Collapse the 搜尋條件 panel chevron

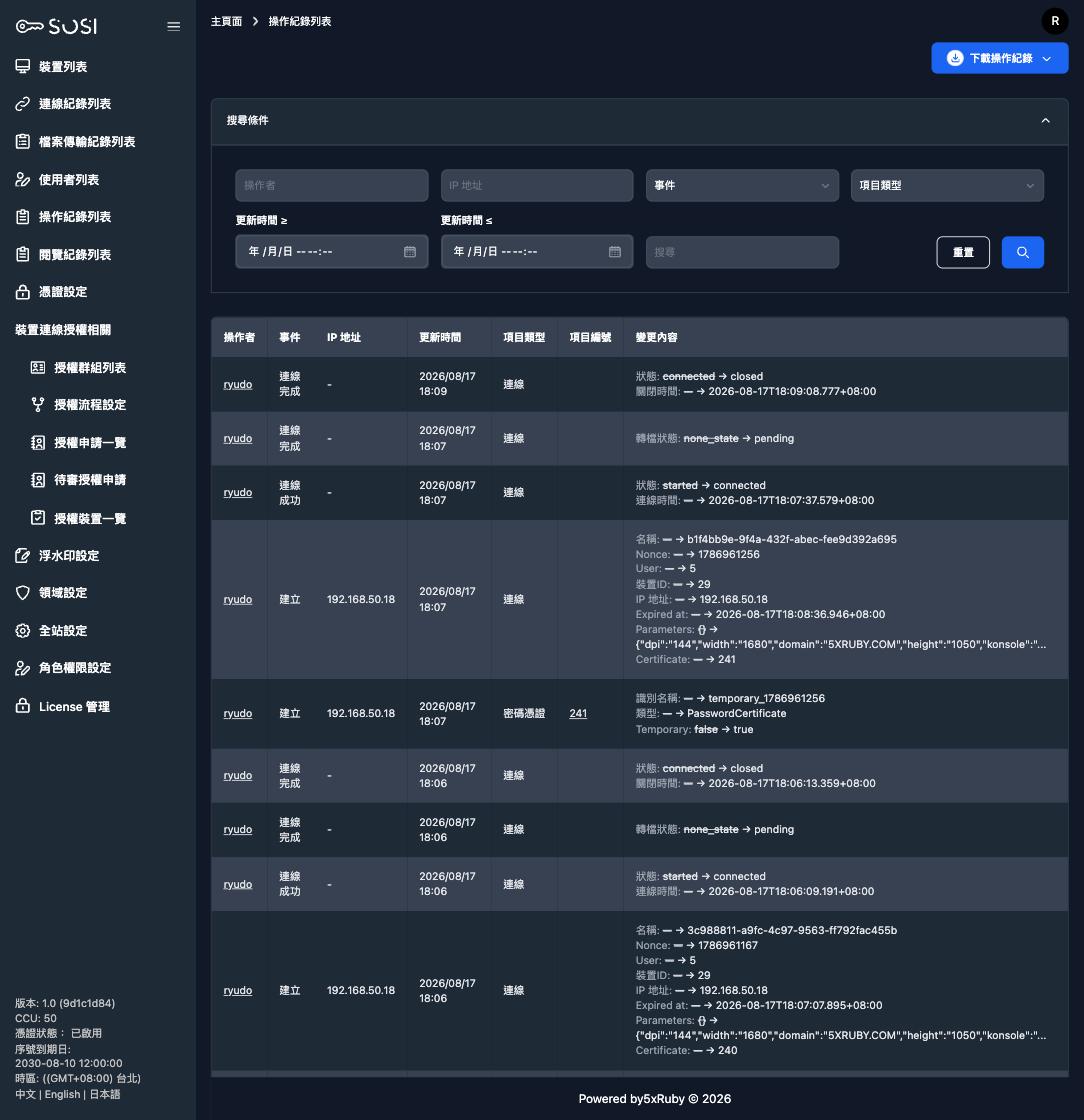(1045, 120)
